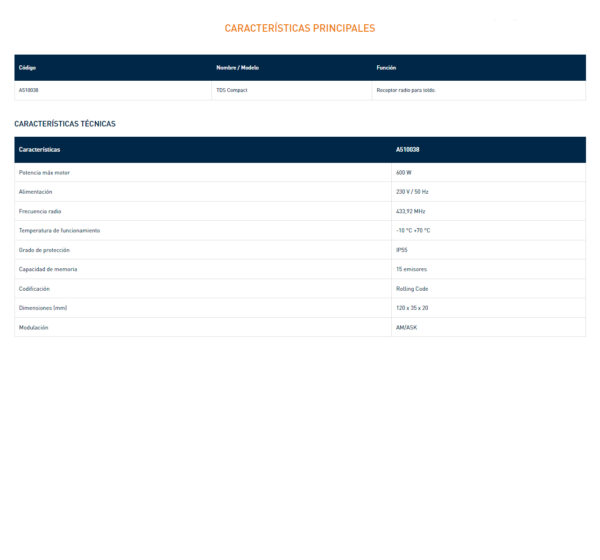Select the 'Nombre / Modelo' column header
The image size is (600, 560).
point(237,68)
